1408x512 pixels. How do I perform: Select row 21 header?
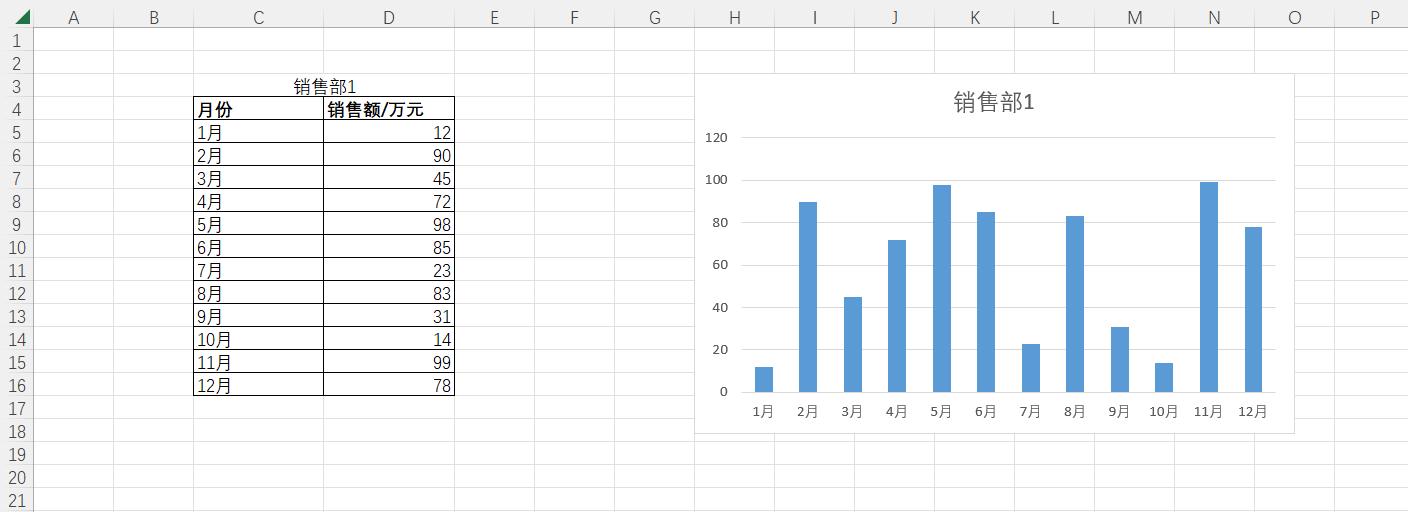tap(16, 500)
